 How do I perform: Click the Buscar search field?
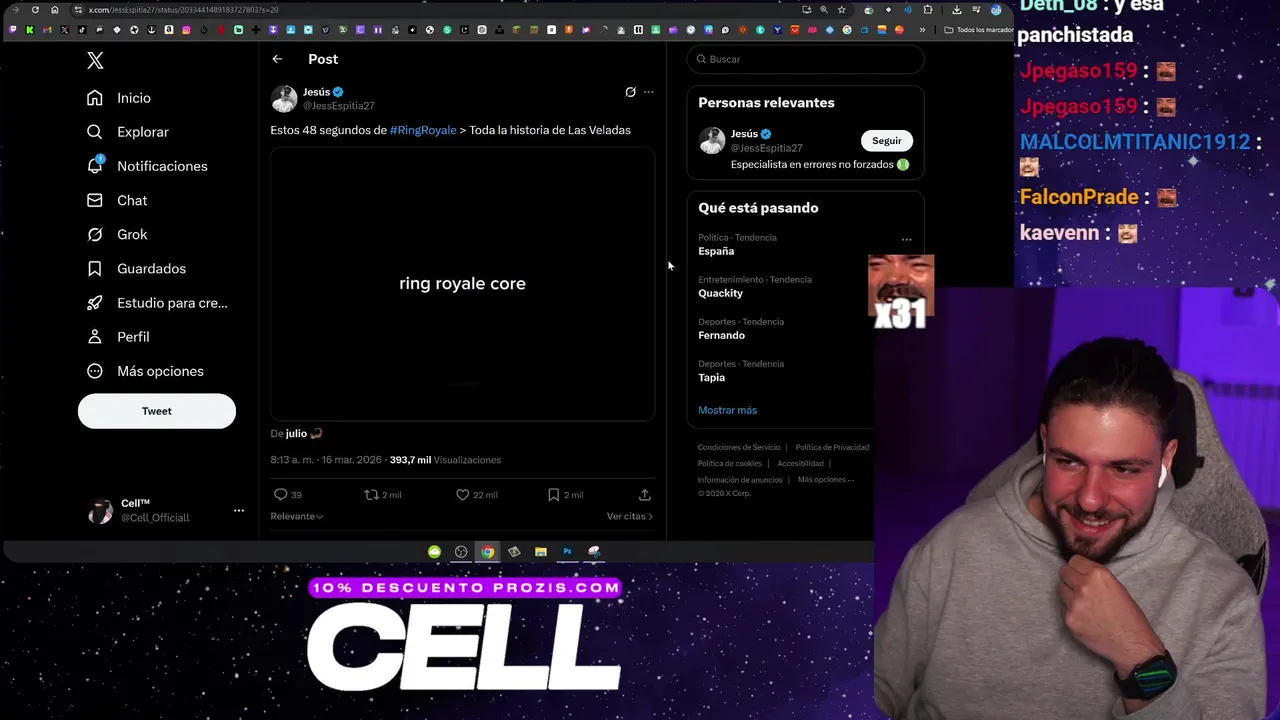pyautogui.click(x=806, y=59)
